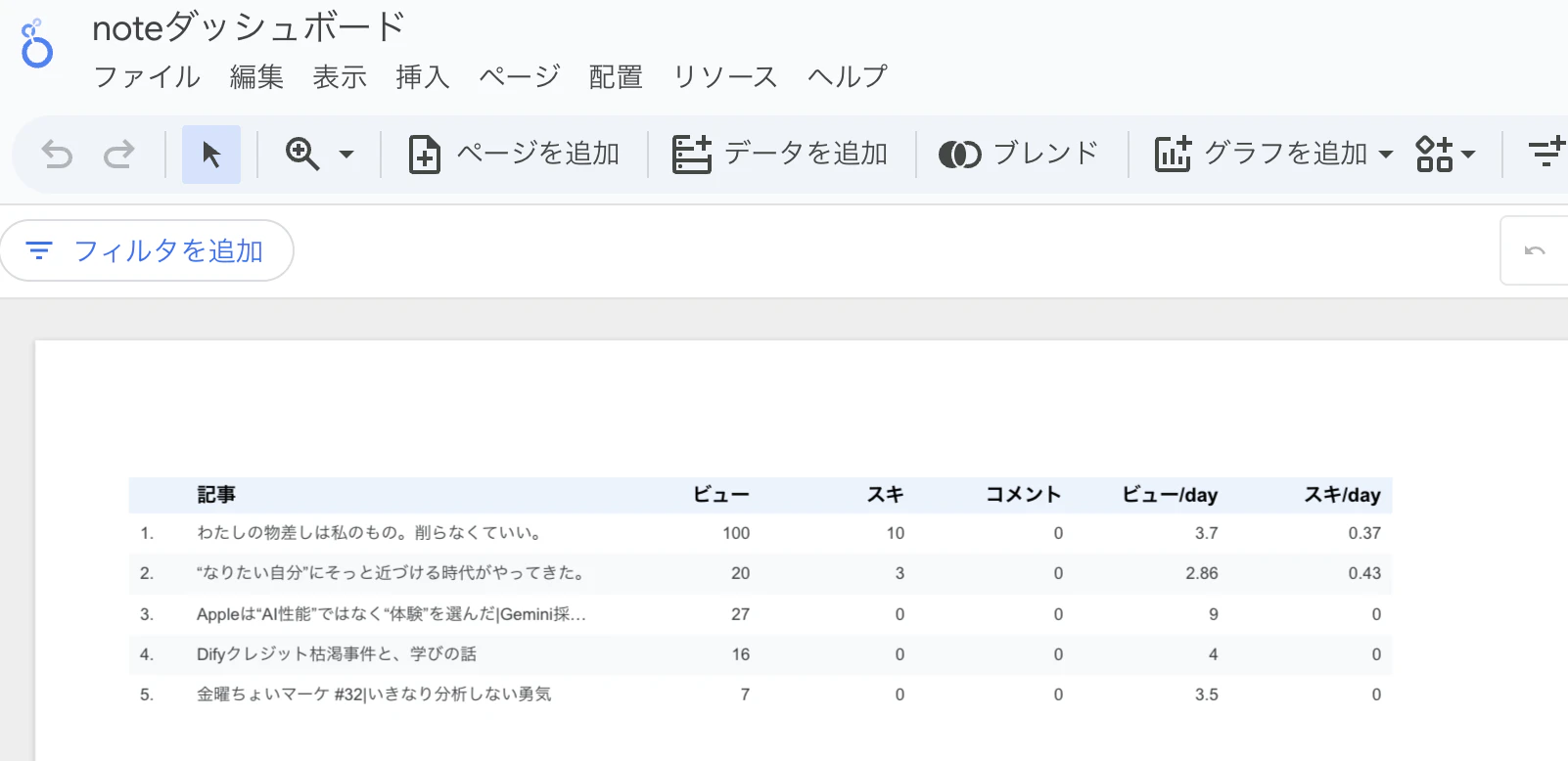1568x761 pixels.
Task: Open the 編集 menu
Action: click(256, 76)
